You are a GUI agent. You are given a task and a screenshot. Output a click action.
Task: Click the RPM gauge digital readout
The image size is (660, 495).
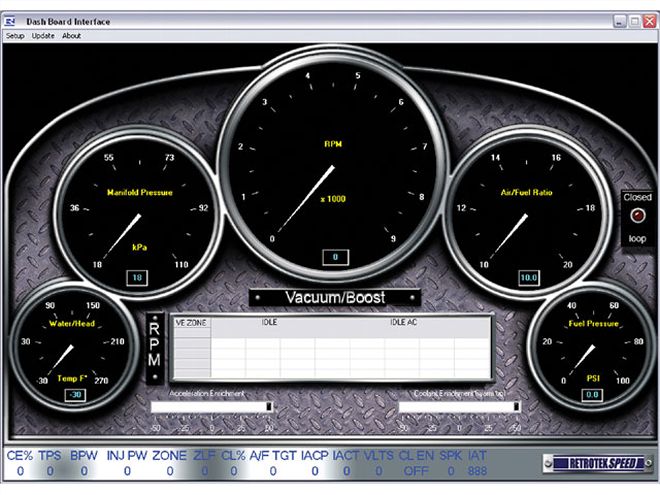pos(335,257)
